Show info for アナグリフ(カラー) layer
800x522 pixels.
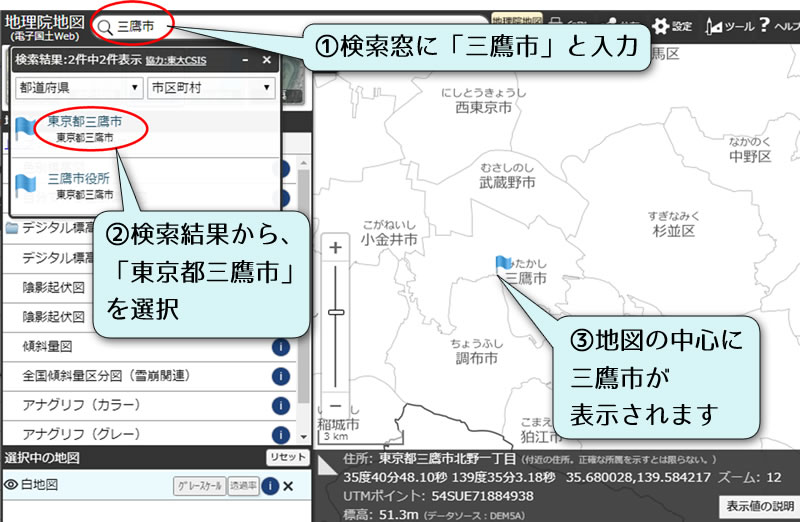[281, 406]
